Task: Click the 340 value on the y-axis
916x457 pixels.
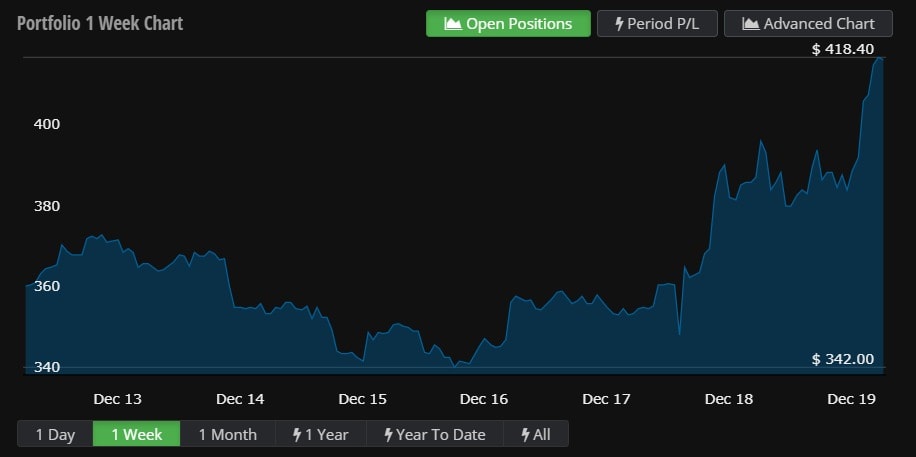Action: (47, 367)
